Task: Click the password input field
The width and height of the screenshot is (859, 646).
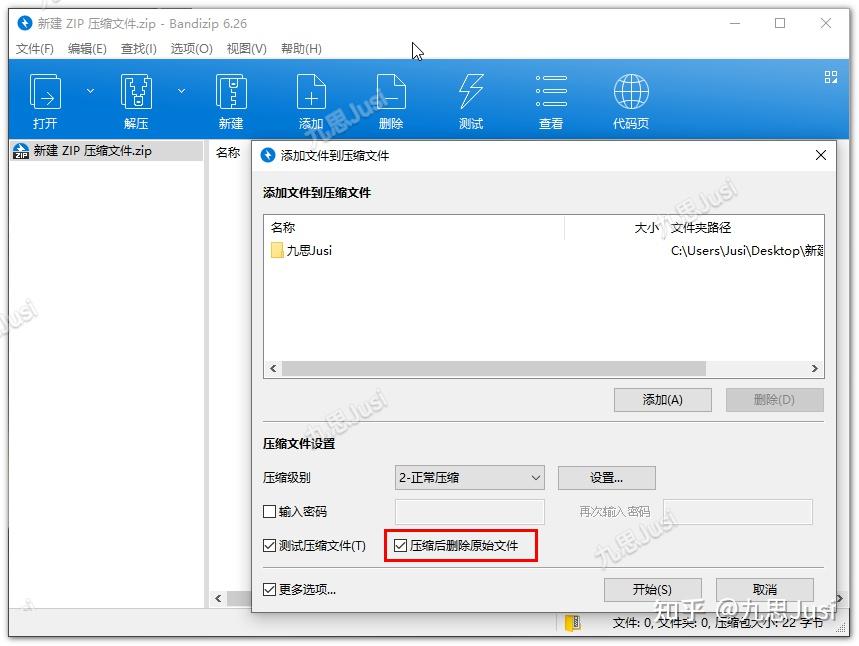Action: click(x=469, y=511)
